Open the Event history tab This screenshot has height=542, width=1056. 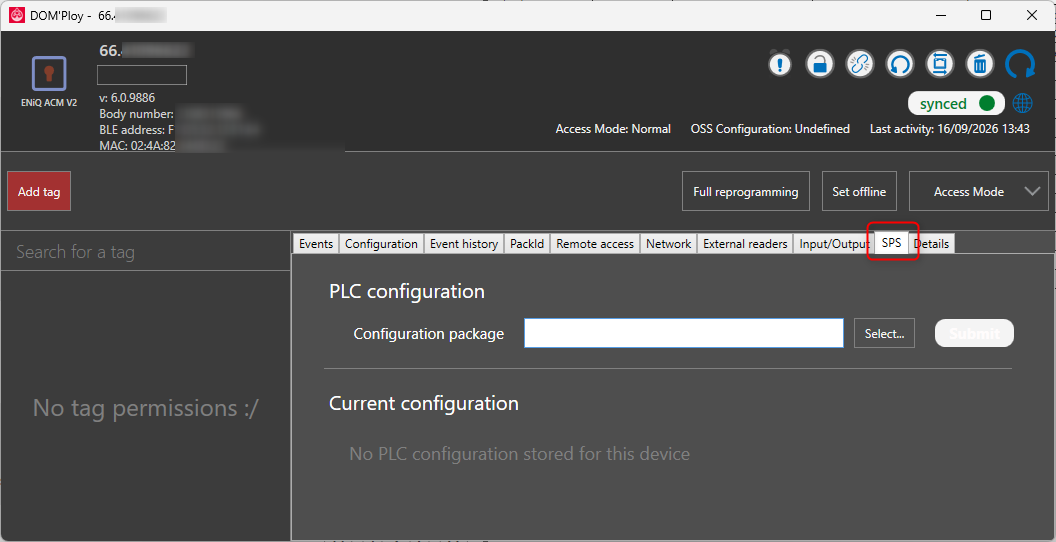[x=464, y=244]
